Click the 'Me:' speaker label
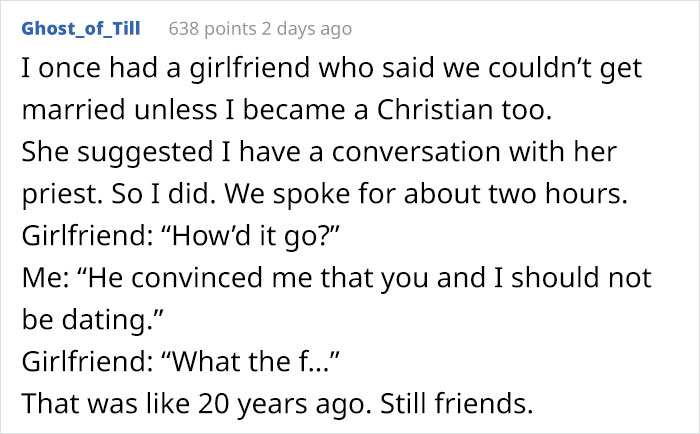 click(41, 281)
